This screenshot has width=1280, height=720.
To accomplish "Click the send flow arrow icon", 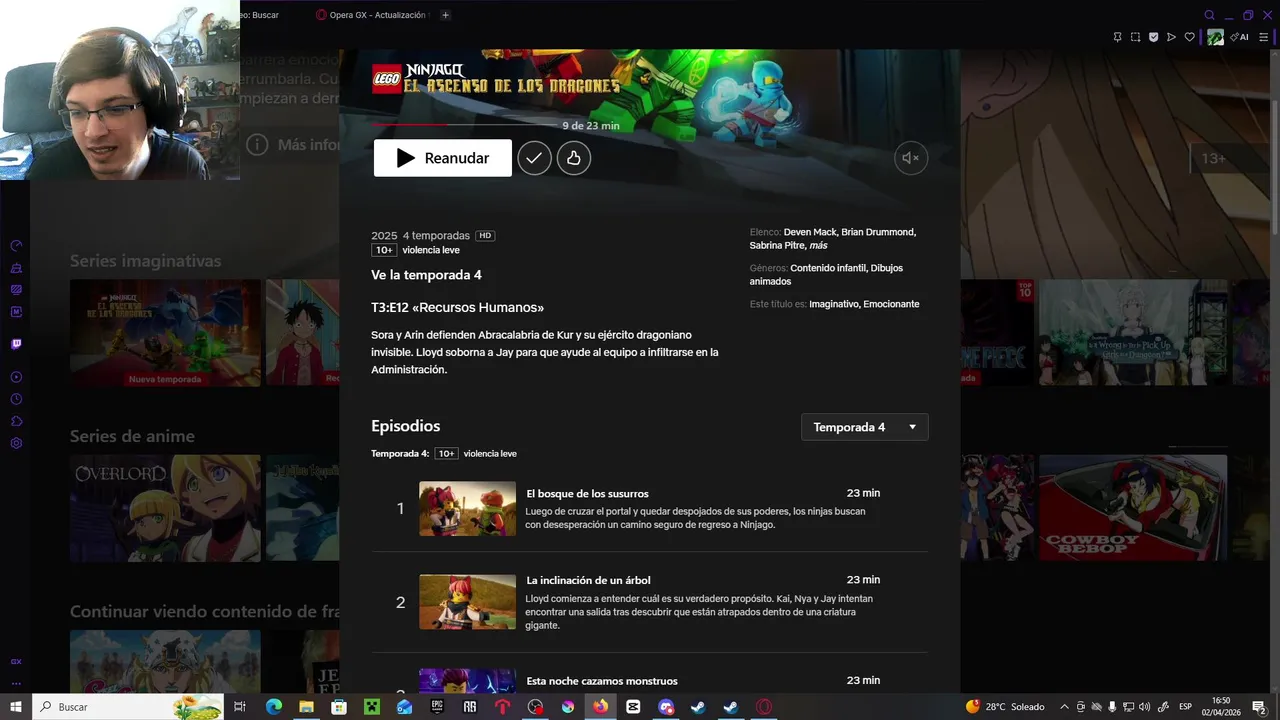I will point(1171,37).
